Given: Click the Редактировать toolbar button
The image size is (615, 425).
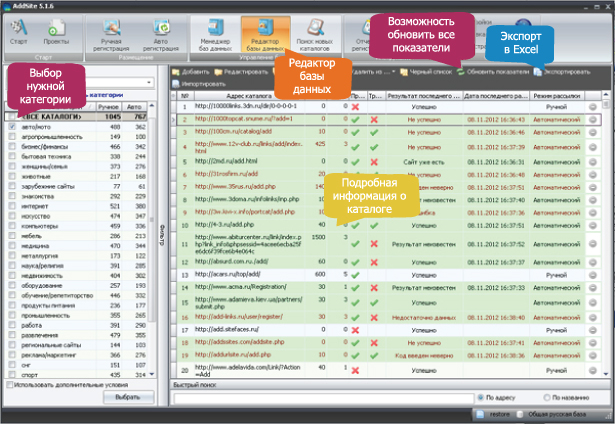Looking at the screenshot, I should (x=241, y=72).
